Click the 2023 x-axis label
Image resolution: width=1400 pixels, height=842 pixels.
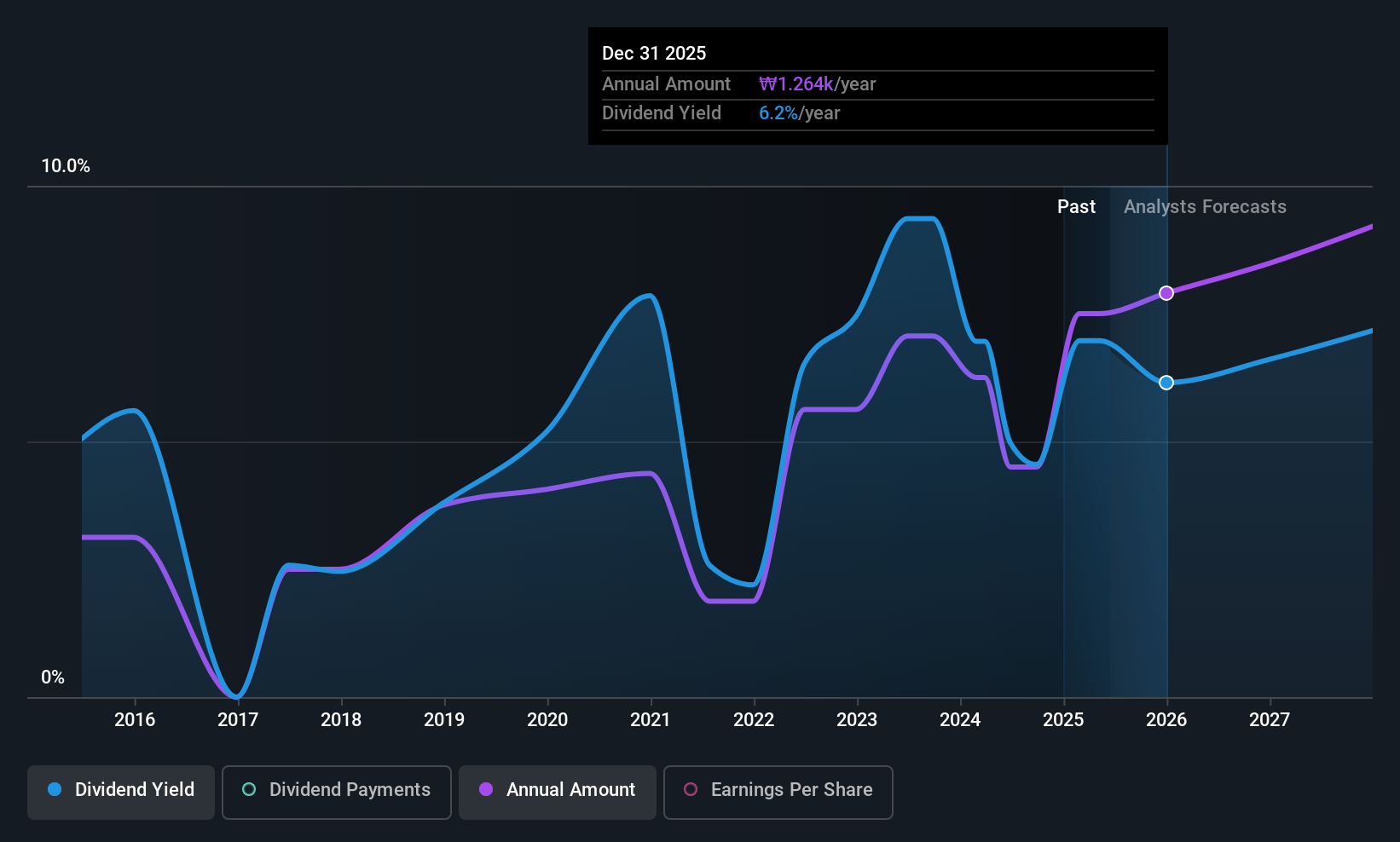pyautogui.click(x=857, y=720)
